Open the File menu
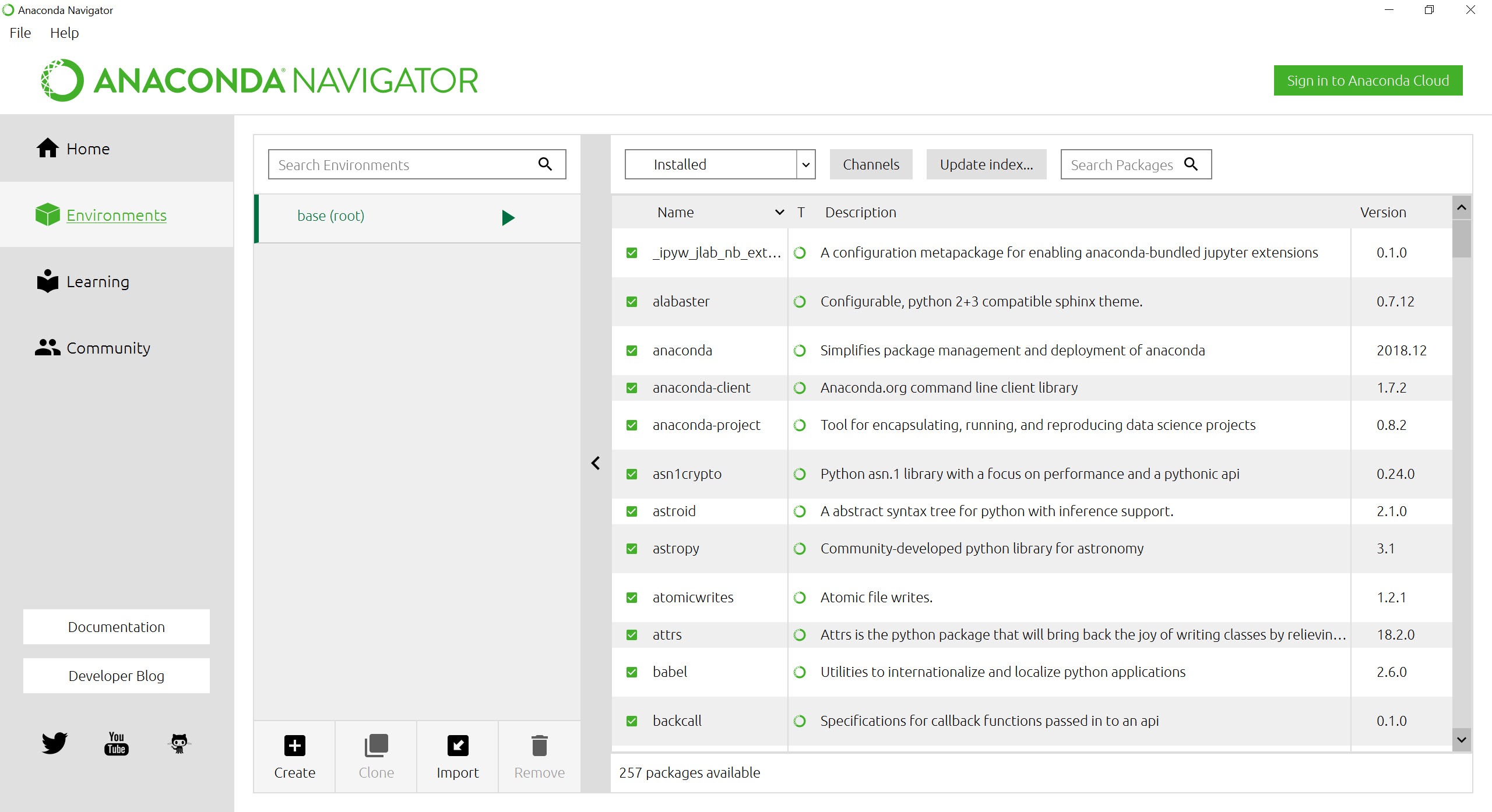 20,33
